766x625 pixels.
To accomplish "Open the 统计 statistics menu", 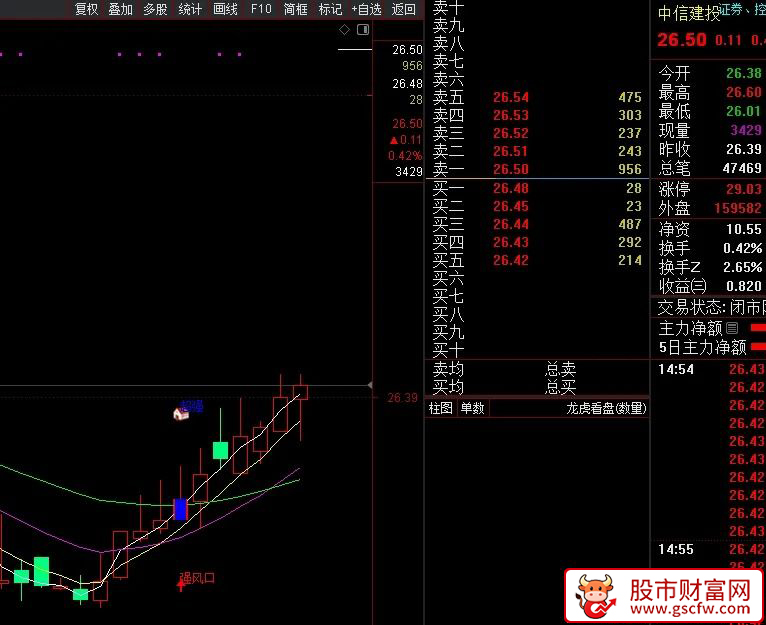I will [190, 9].
